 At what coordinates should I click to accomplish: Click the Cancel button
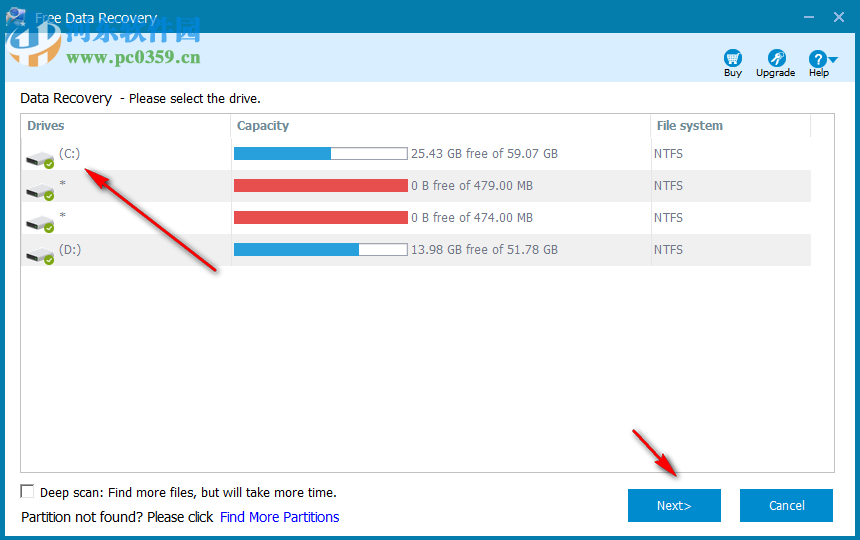point(786,505)
